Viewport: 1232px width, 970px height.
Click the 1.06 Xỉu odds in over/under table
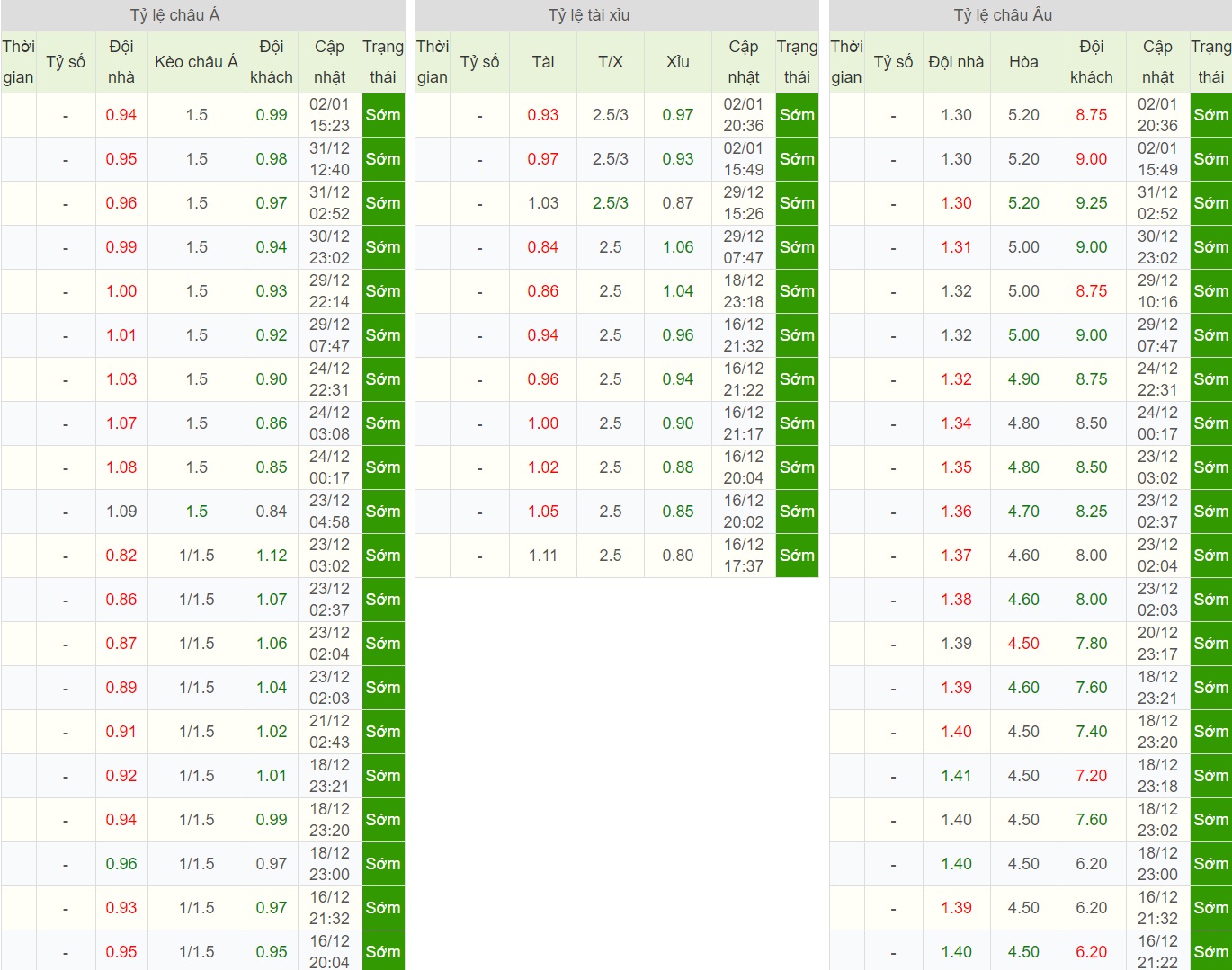click(678, 247)
